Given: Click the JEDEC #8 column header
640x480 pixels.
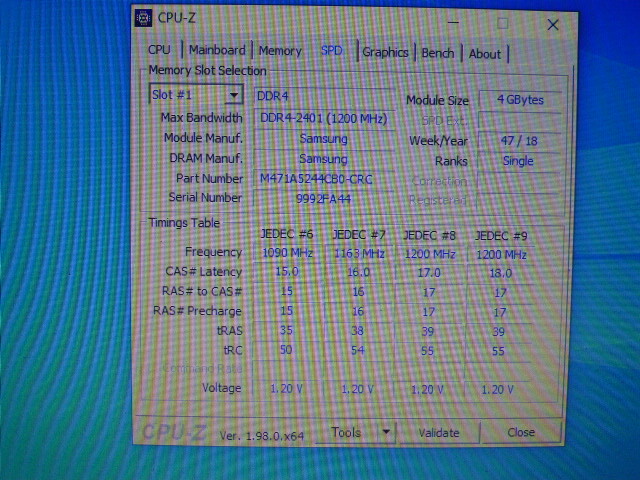Looking at the screenshot, I should point(429,236).
